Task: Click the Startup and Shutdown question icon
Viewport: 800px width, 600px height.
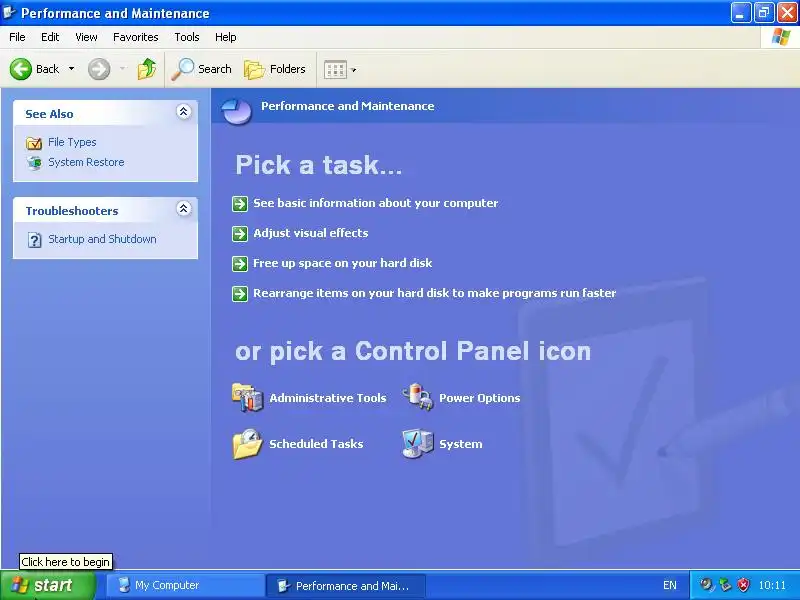Action: pos(34,240)
